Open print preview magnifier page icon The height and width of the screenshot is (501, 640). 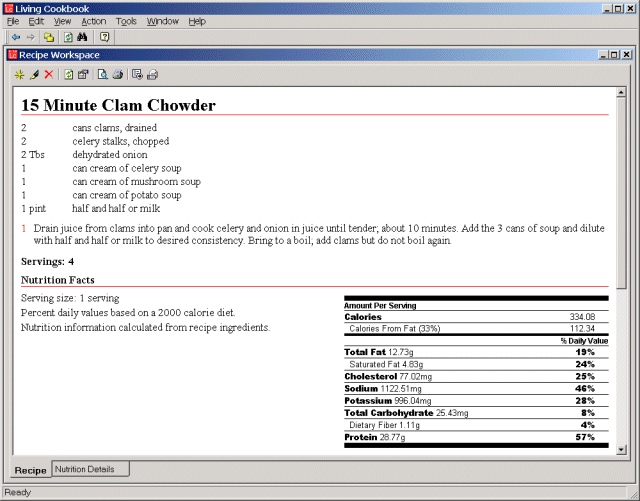pos(102,75)
